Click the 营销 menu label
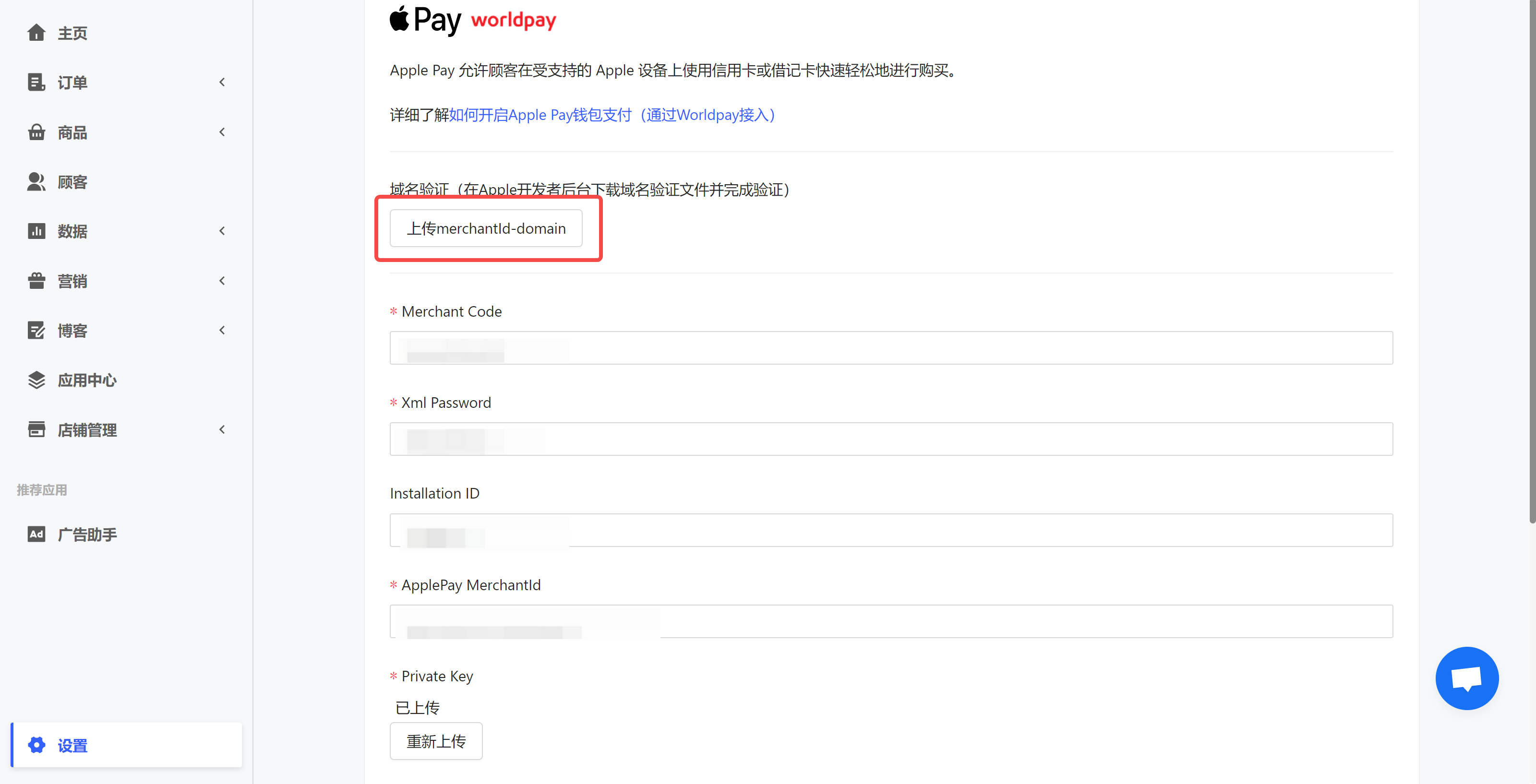The image size is (1536, 784). pos(72,281)
